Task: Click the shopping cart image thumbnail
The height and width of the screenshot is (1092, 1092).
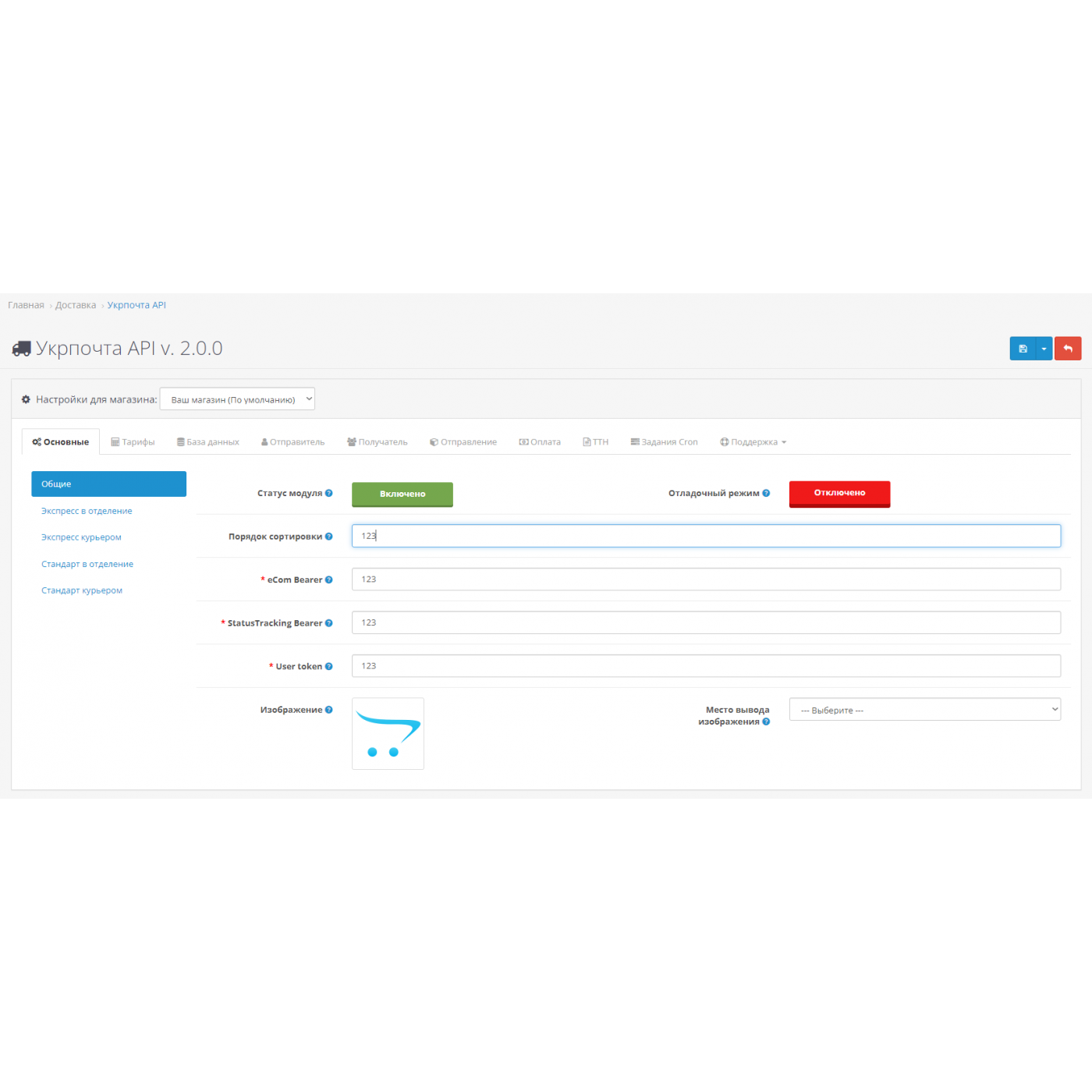Action: [388, 733]
